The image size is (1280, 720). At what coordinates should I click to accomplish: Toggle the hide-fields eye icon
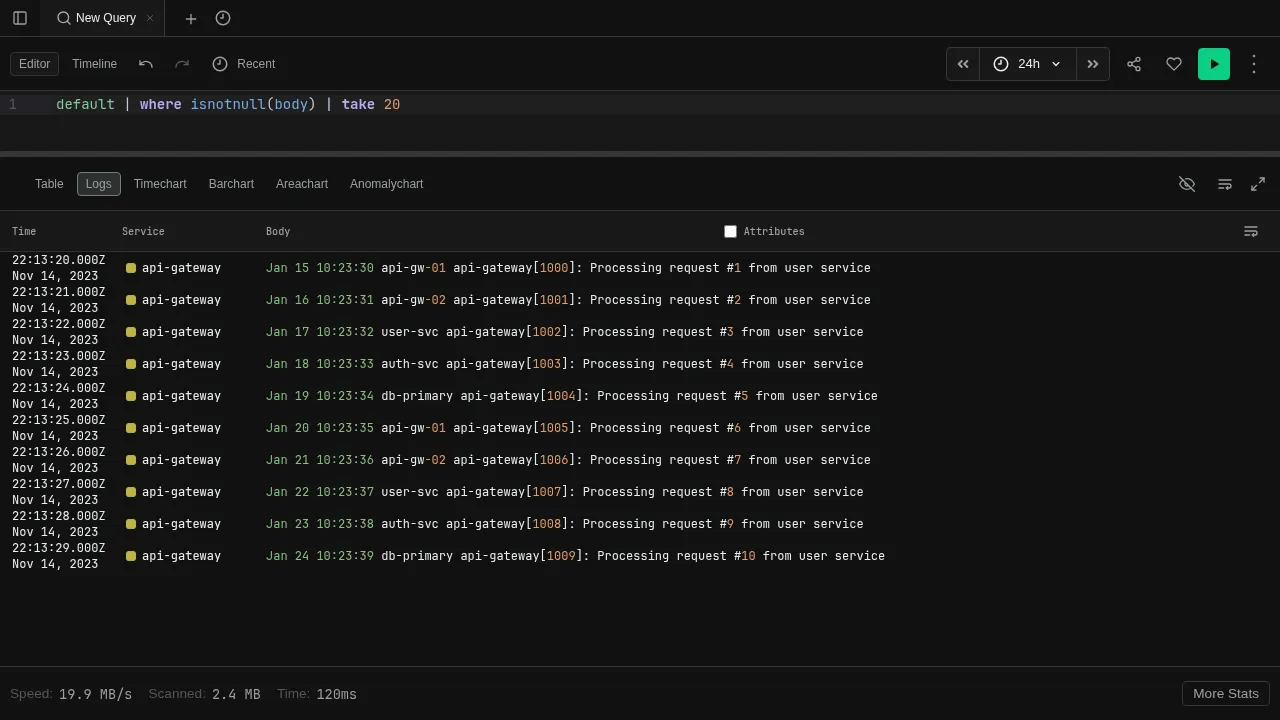(x=1187, y=184)
